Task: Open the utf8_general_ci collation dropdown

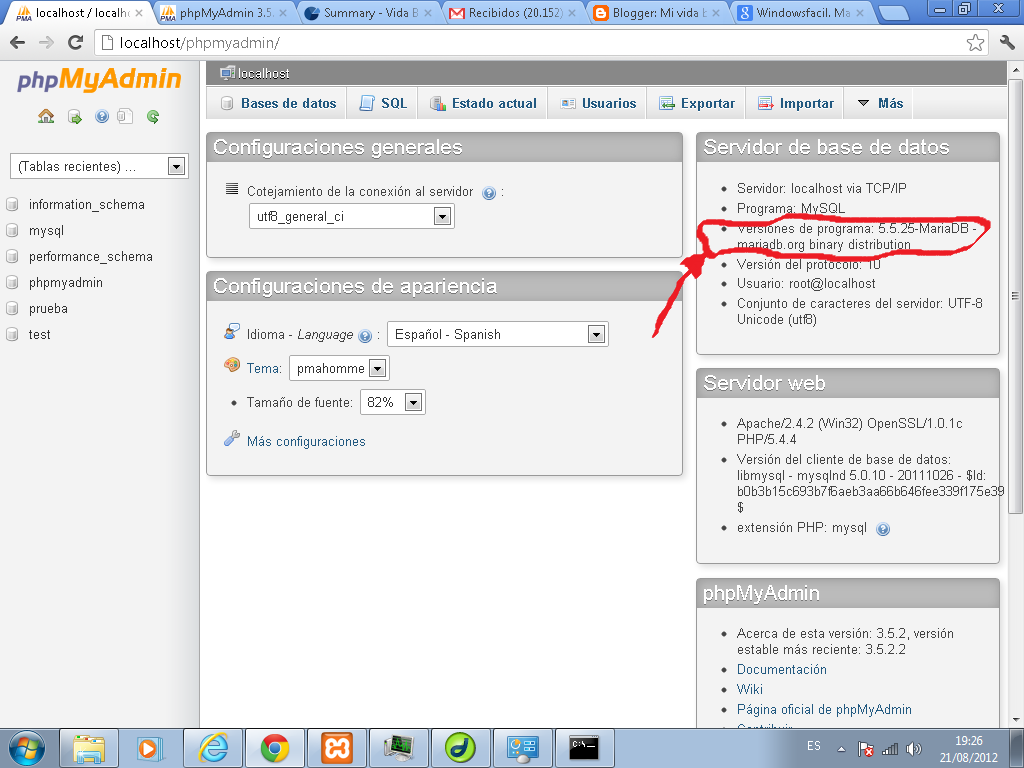Action: [351, 217]
